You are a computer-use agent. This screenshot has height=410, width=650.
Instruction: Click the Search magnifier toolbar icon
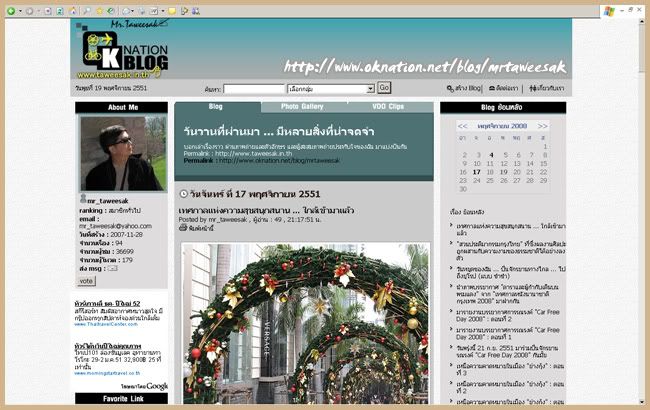(x=87, y=11)
